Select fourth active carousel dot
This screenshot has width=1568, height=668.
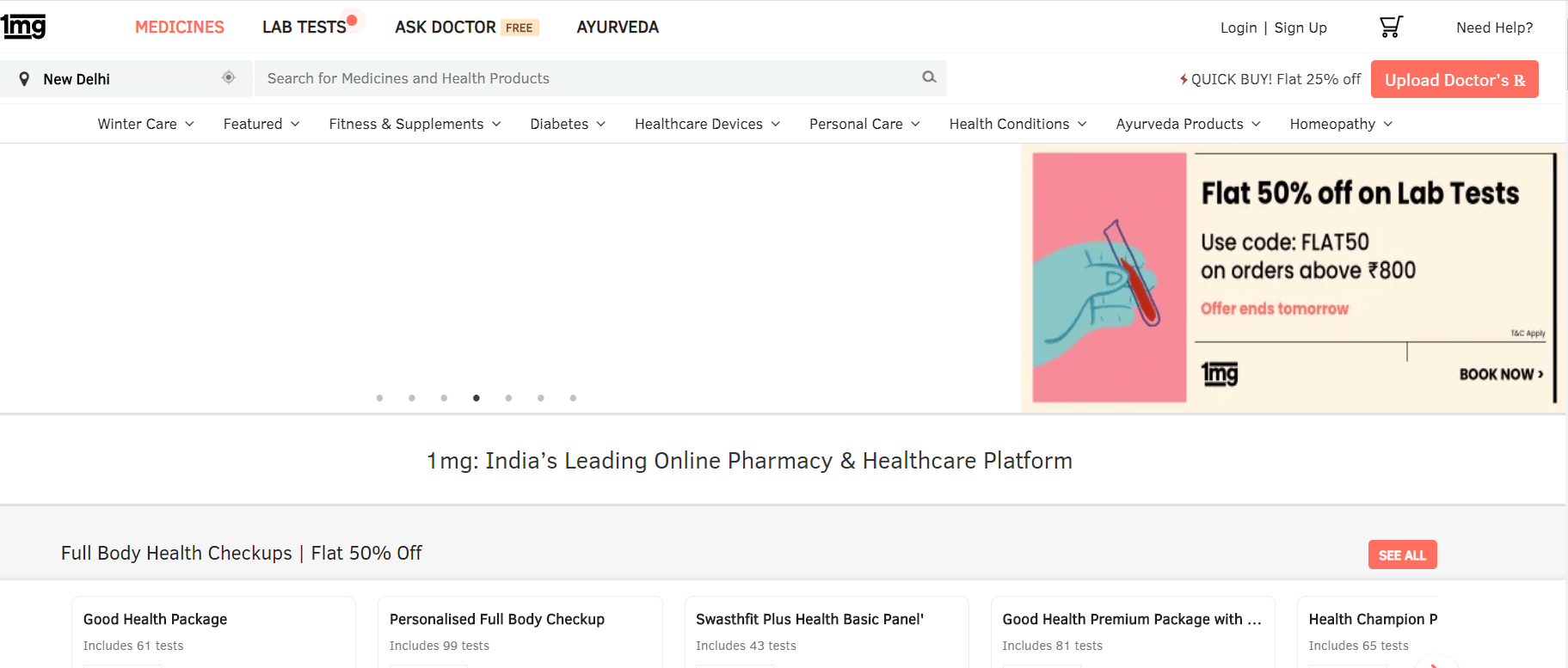tap(477, 398)
